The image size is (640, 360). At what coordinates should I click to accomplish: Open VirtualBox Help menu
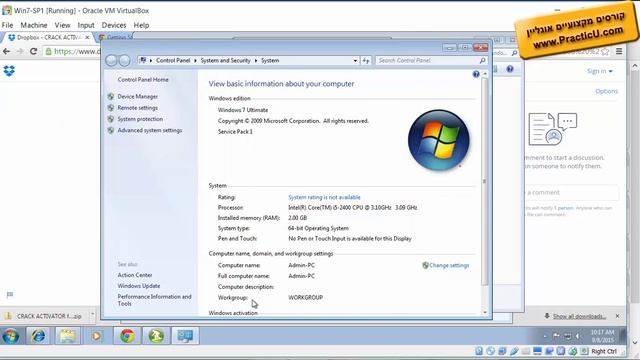pos(141,25)
